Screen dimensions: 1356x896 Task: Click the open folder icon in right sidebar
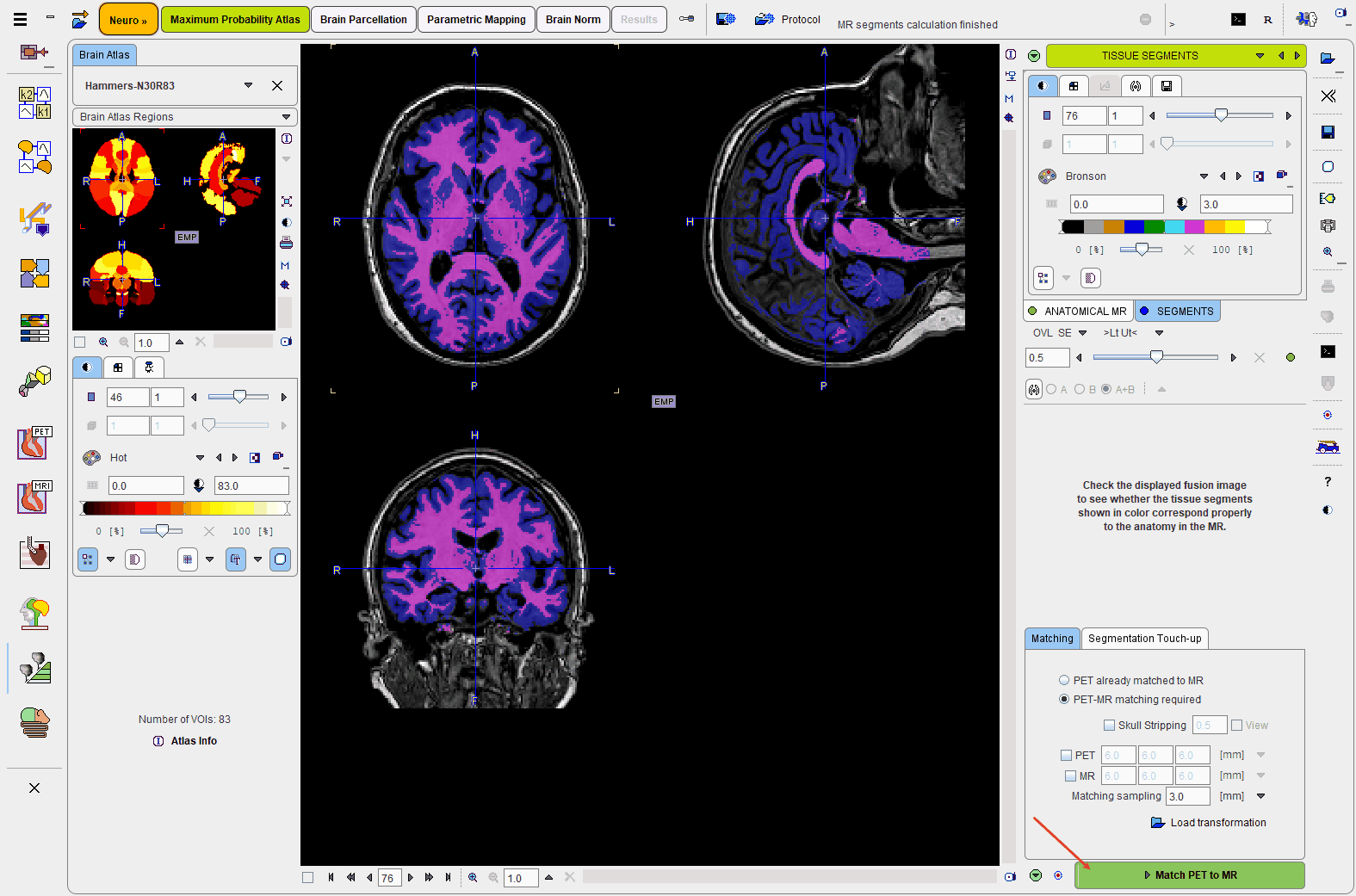point(1328,59)
